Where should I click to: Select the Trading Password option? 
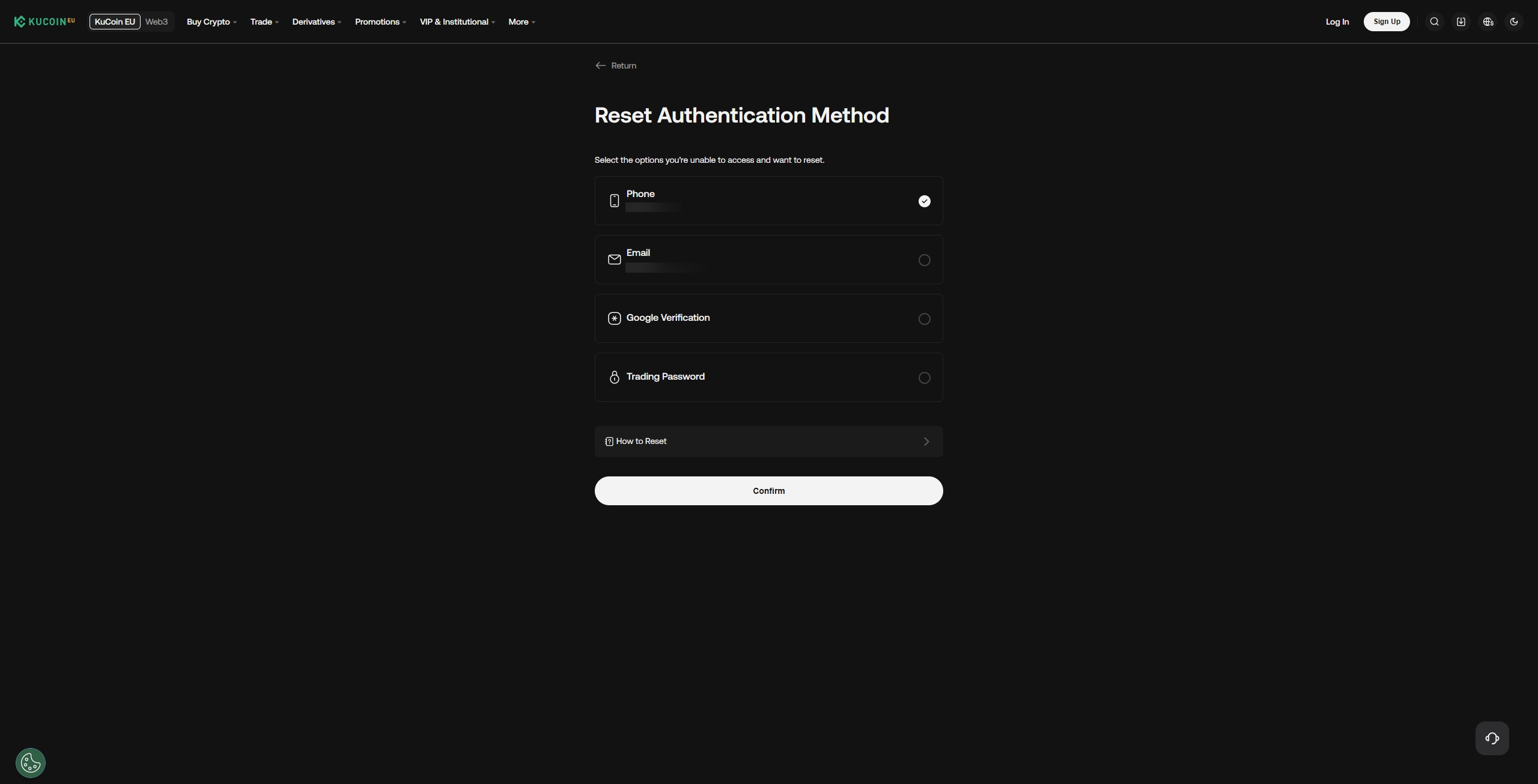tap(924, 378)
